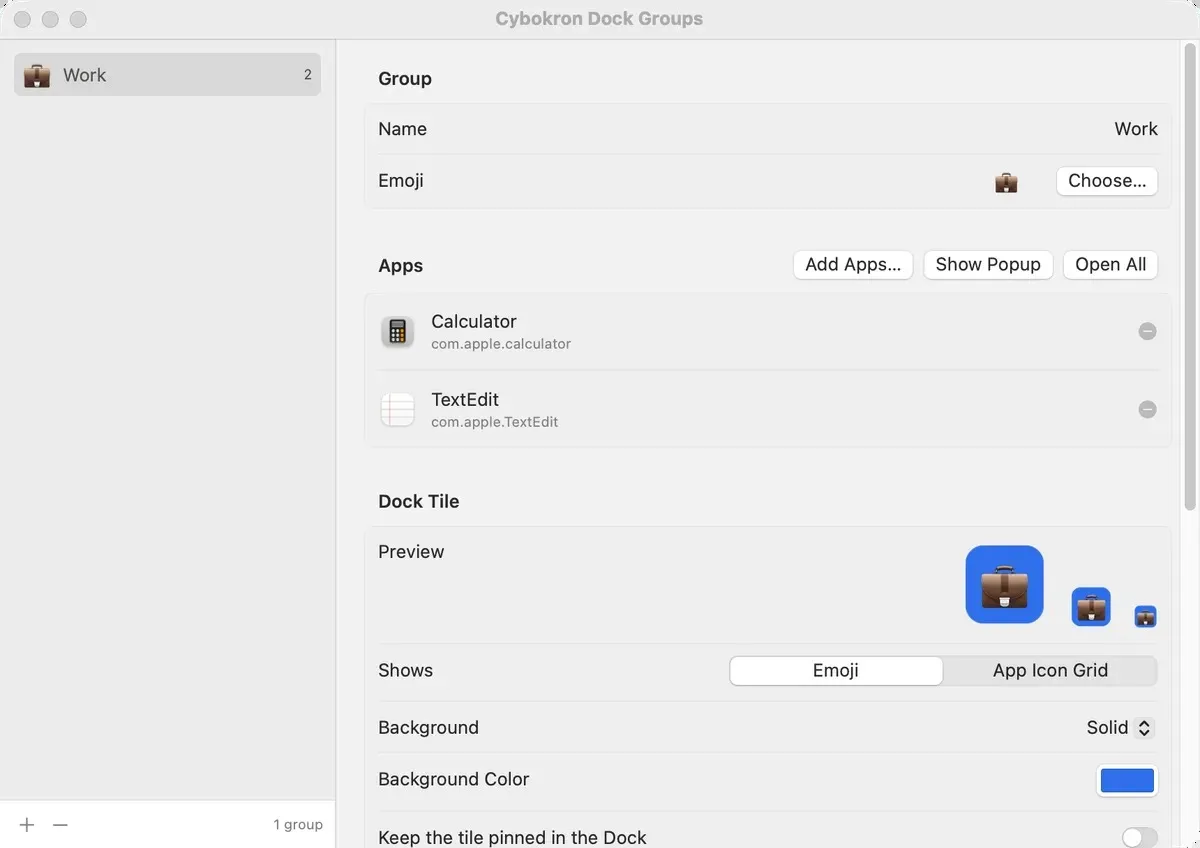Image resolution: width=1200 pixels, height=848 pixels.
Task: Click the largest dock tile preview
Action: 1005,584
